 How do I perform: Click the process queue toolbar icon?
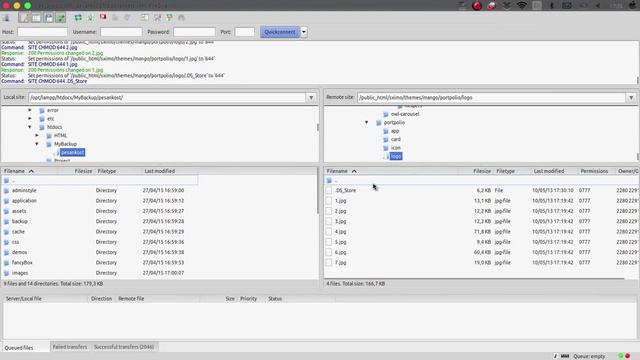pos(90,18)
